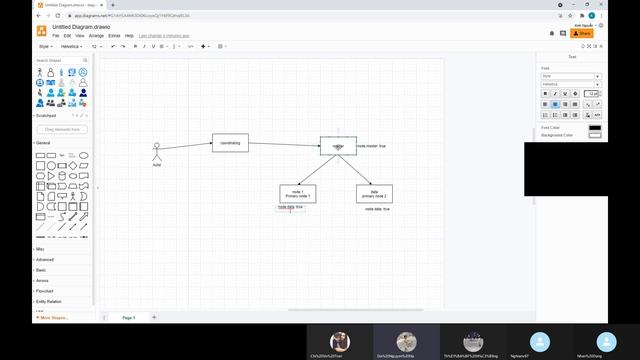Viewport: 640px width, 360px height.
Task: Click the coordinating box on canvas
Action: point(230,143)
